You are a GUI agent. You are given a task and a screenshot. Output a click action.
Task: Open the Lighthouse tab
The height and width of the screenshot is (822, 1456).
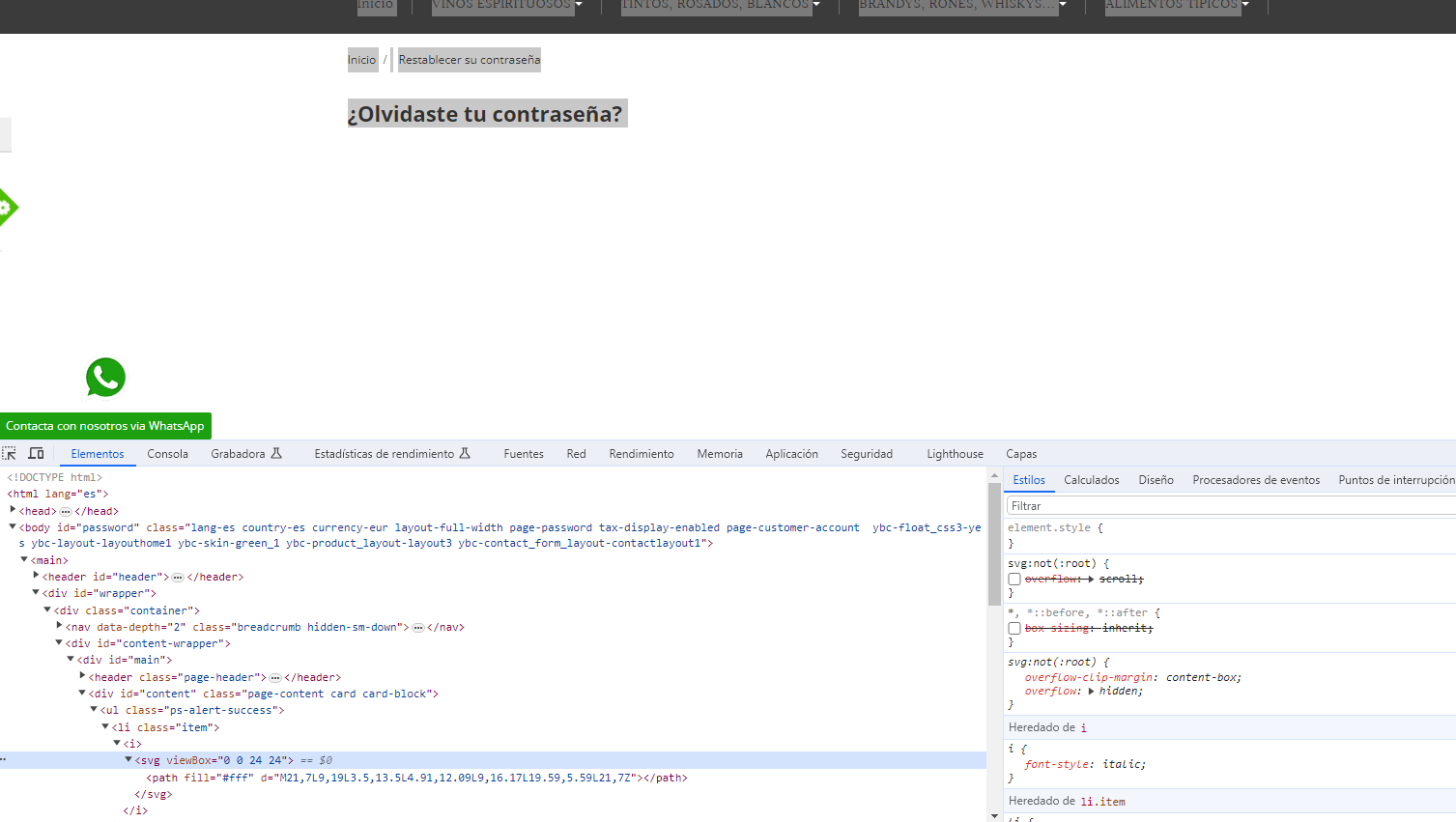955,453
